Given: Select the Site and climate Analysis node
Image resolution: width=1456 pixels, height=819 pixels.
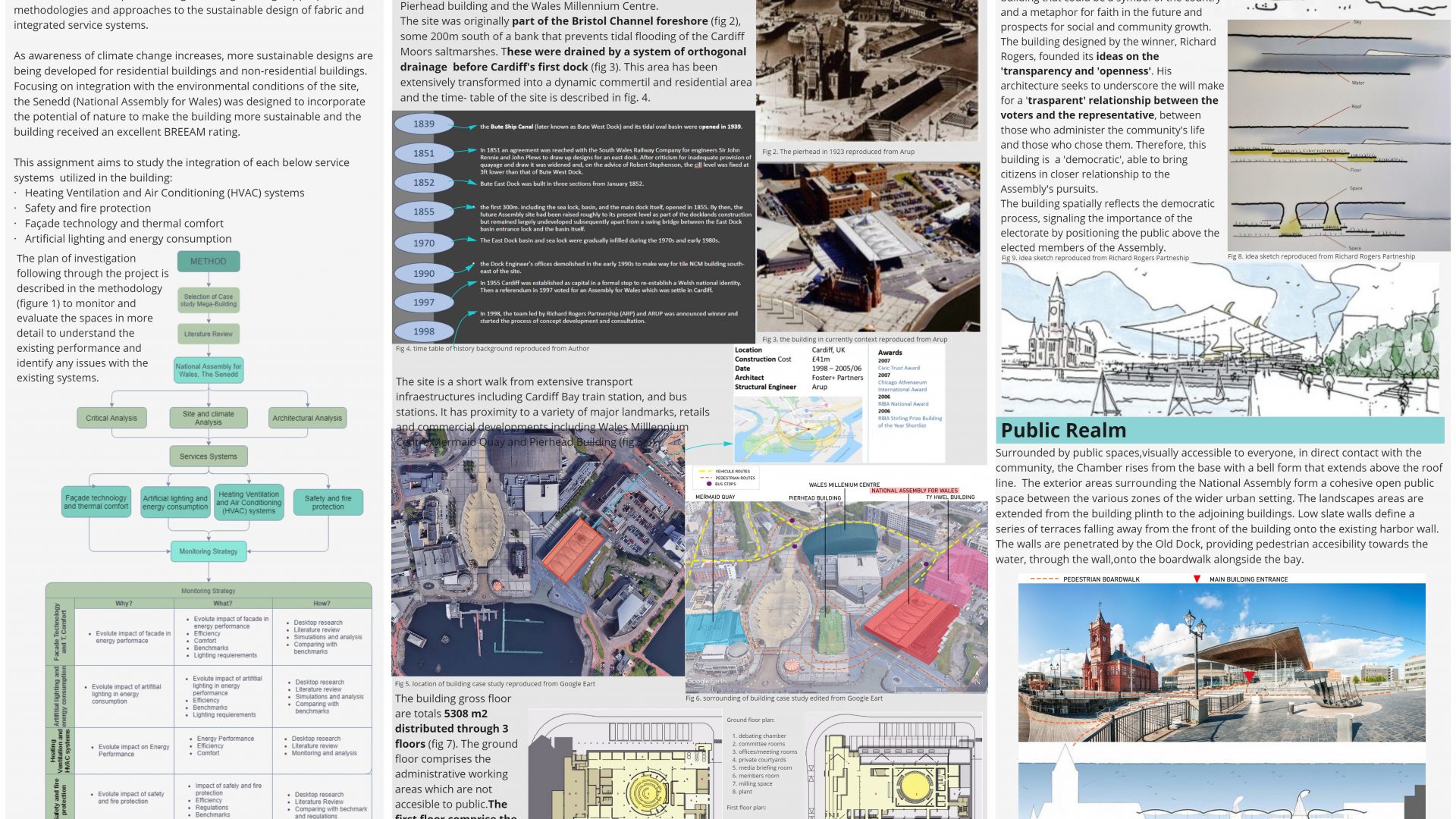Looking at the screenshot, I should (208, 418).
